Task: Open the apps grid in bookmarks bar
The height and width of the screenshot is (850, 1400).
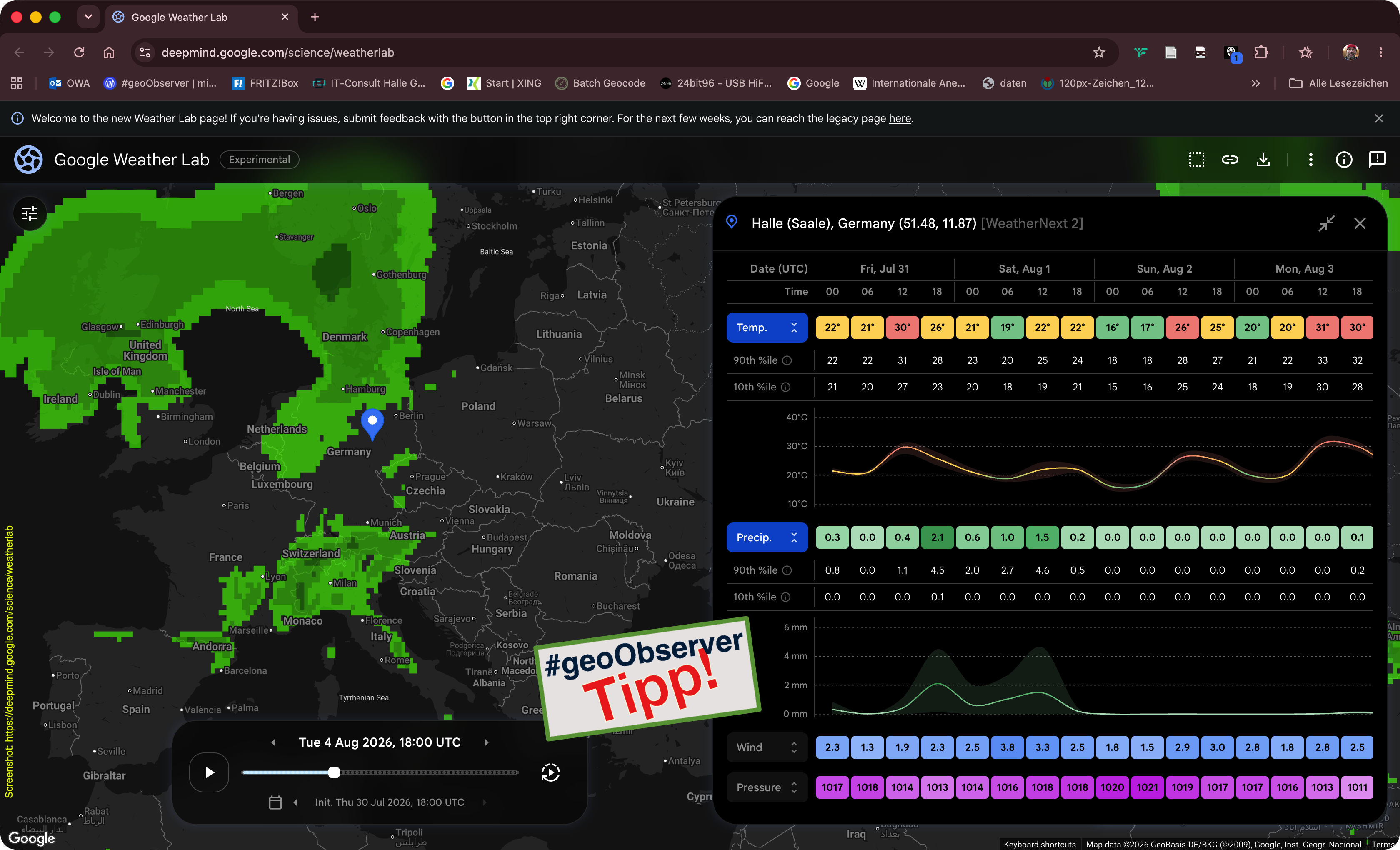Action: pyautogui.click(x=17, y=83)
